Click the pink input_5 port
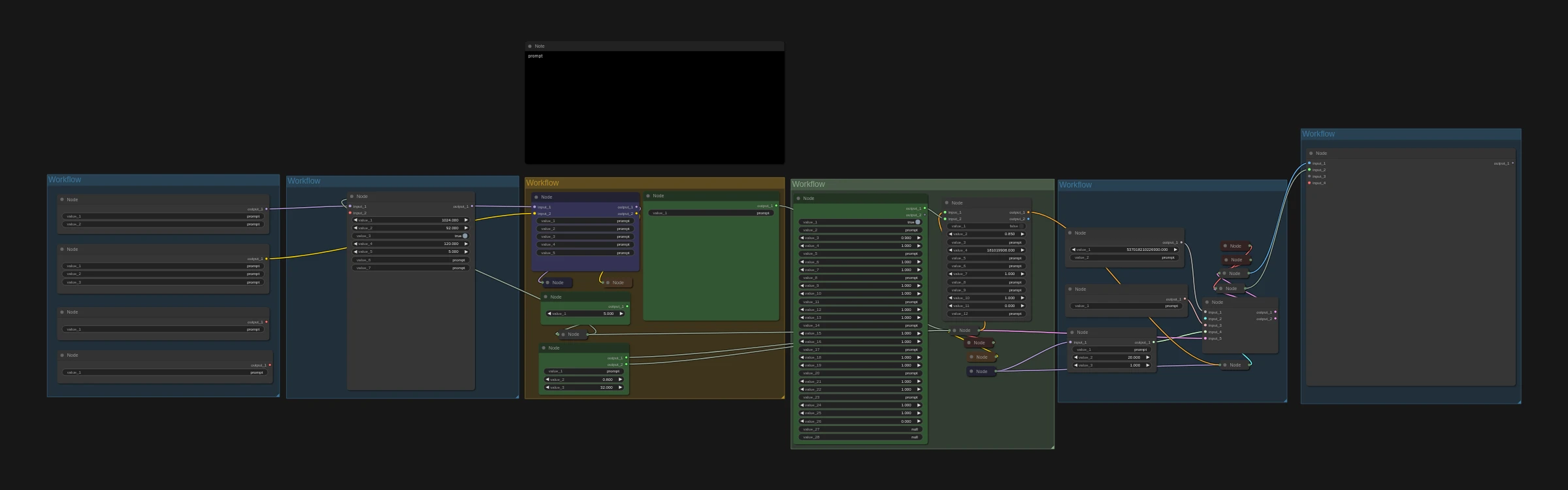Image resolution: width=1568 pixels, height=490 pixels. point(1206,338)
